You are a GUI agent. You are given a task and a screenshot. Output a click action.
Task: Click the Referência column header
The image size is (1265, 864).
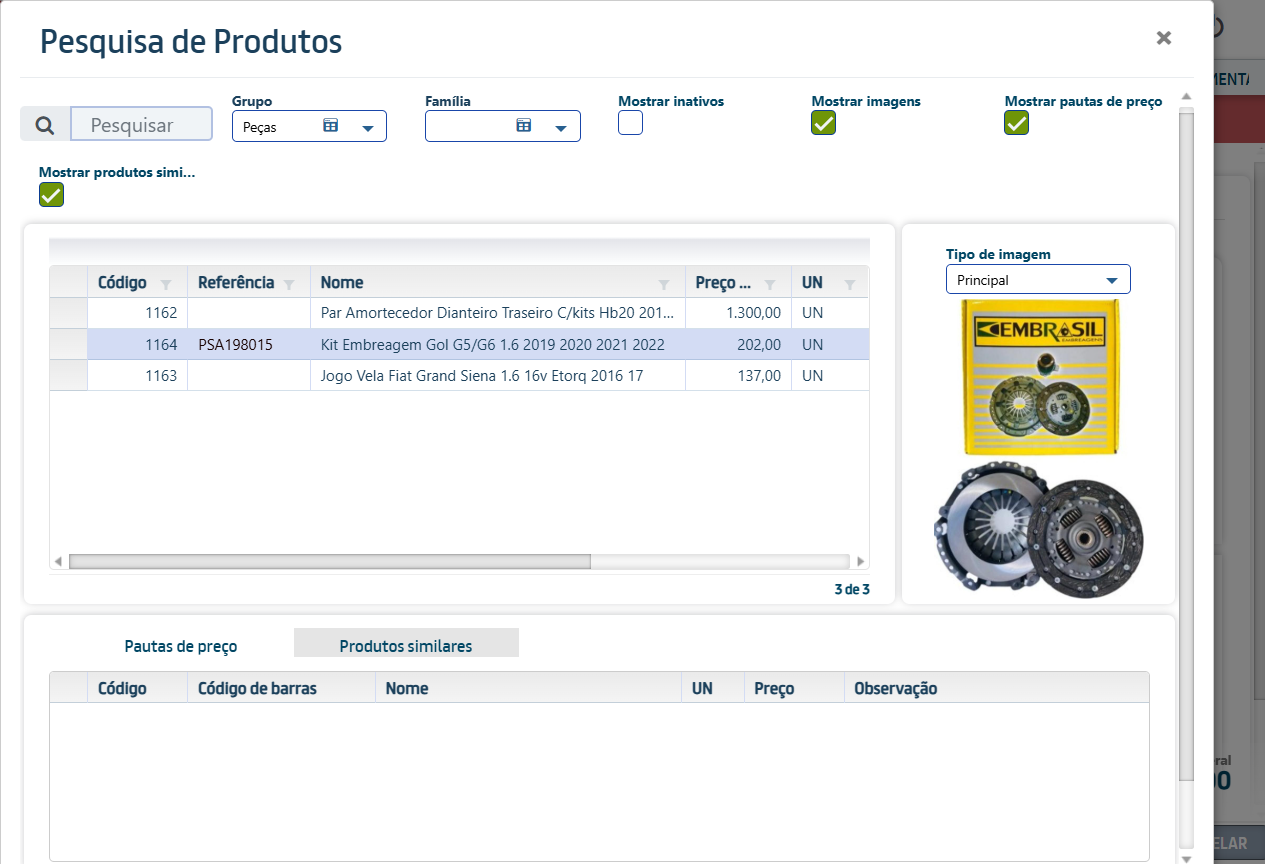coord(236,283)
